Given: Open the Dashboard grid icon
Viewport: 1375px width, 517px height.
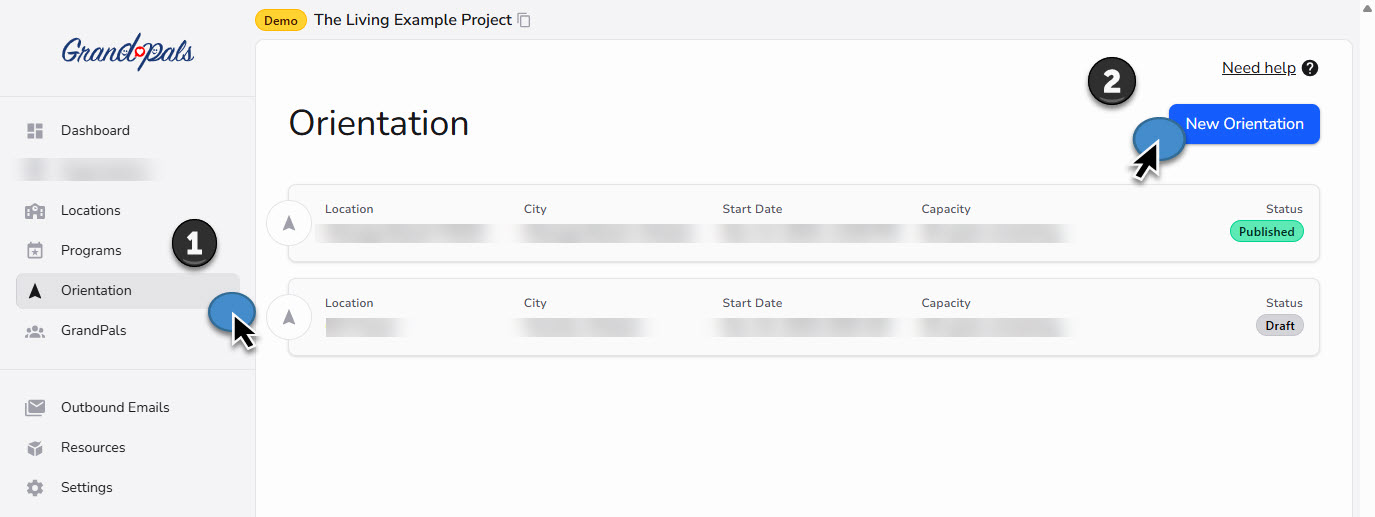Looking at the screenshot, I should click(35, 130).
